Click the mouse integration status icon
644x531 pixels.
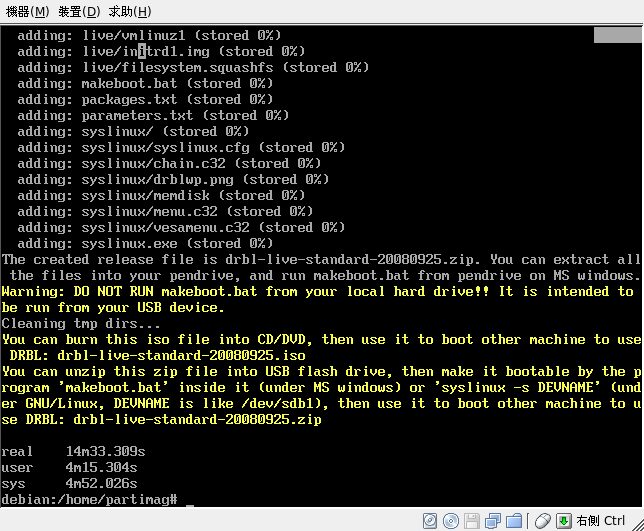[543, 521]
